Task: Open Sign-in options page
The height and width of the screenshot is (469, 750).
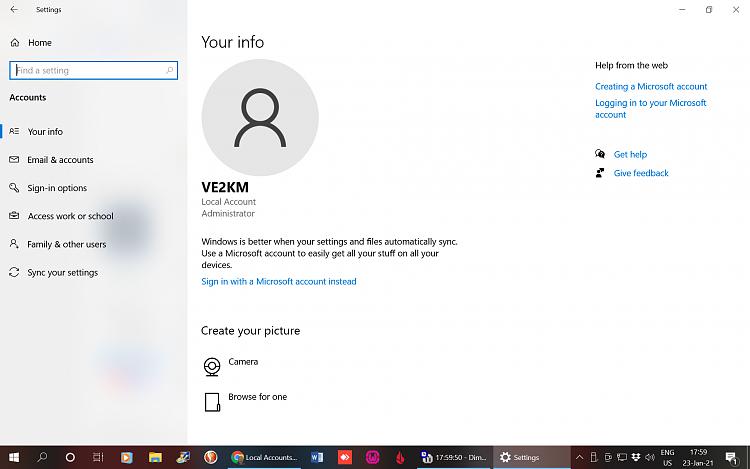Action: [x=57, y=188]
